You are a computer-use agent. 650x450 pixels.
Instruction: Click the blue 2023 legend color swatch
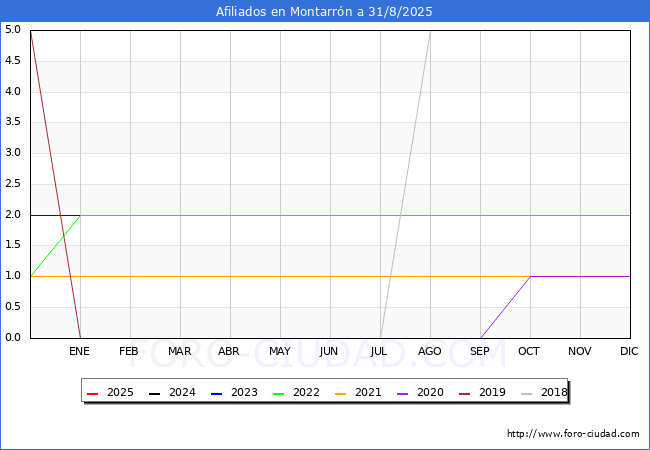pyautogui.click(x=216, y=393)
